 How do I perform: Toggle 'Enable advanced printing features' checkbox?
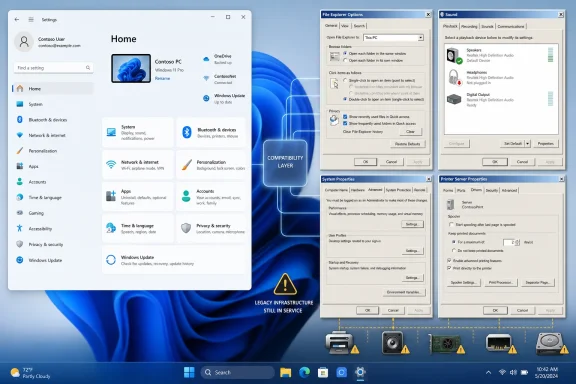tap(449, 260)
